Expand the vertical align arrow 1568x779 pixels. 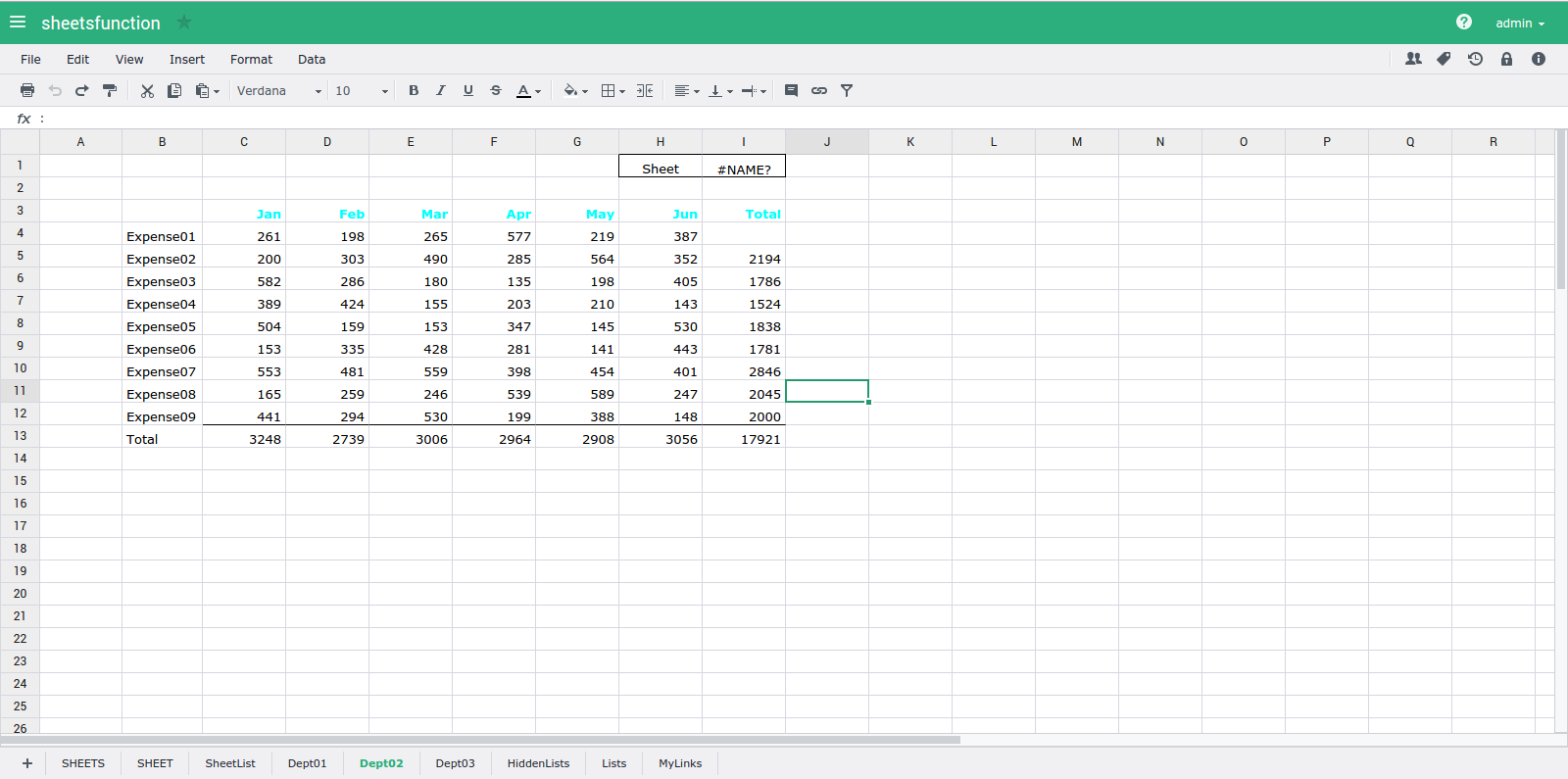730,91
